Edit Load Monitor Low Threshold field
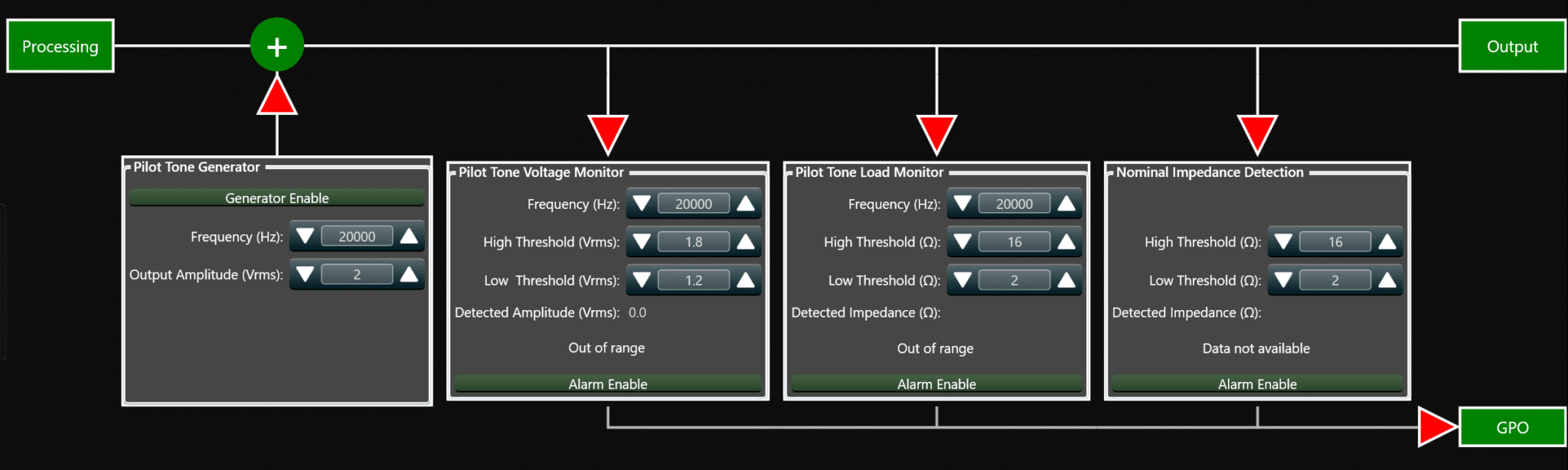This screenshot has width=1568, height=470. pyautogui.click(x=1014, y=280)
